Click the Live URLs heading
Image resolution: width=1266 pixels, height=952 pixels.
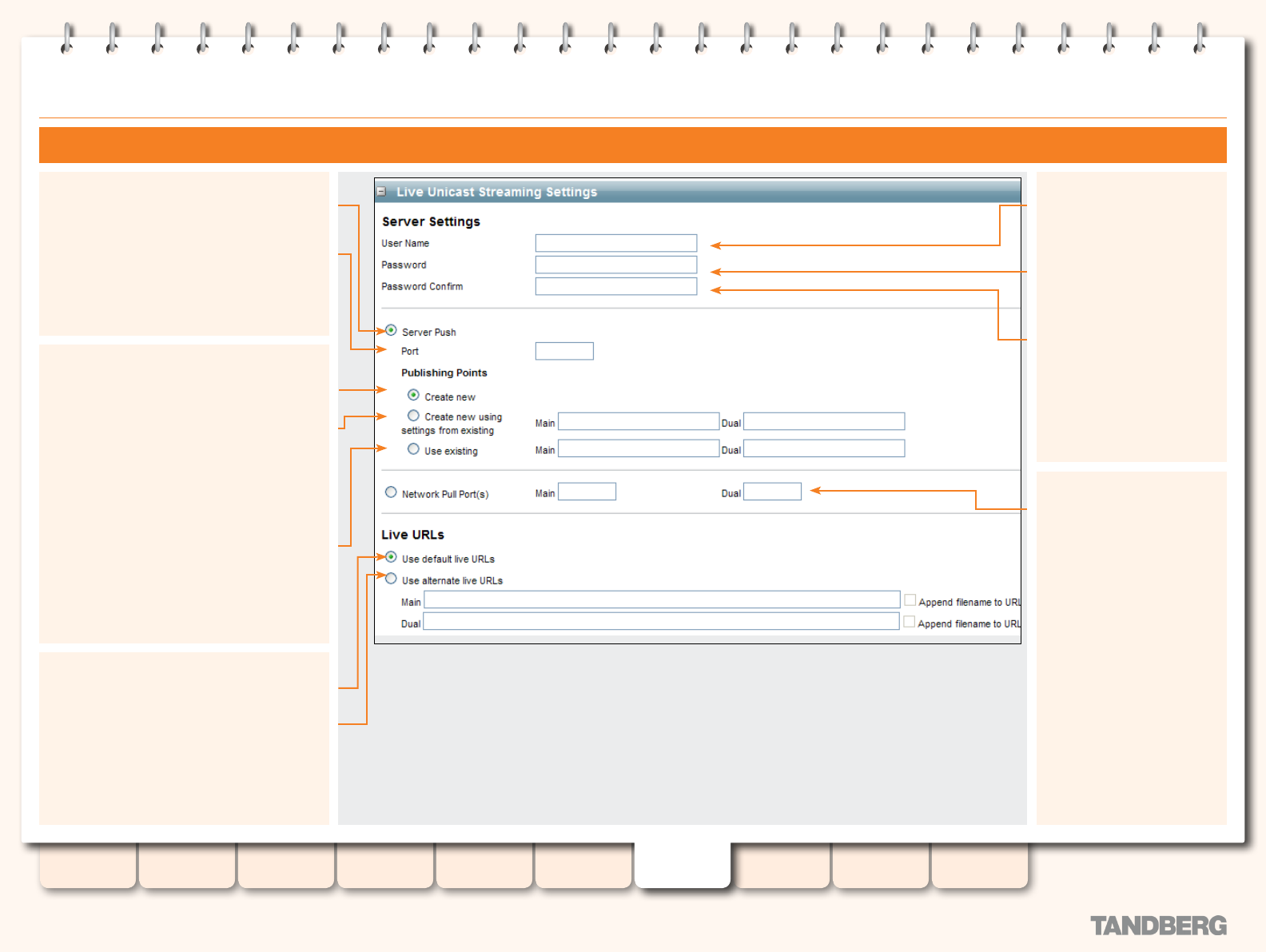(412, 535)
